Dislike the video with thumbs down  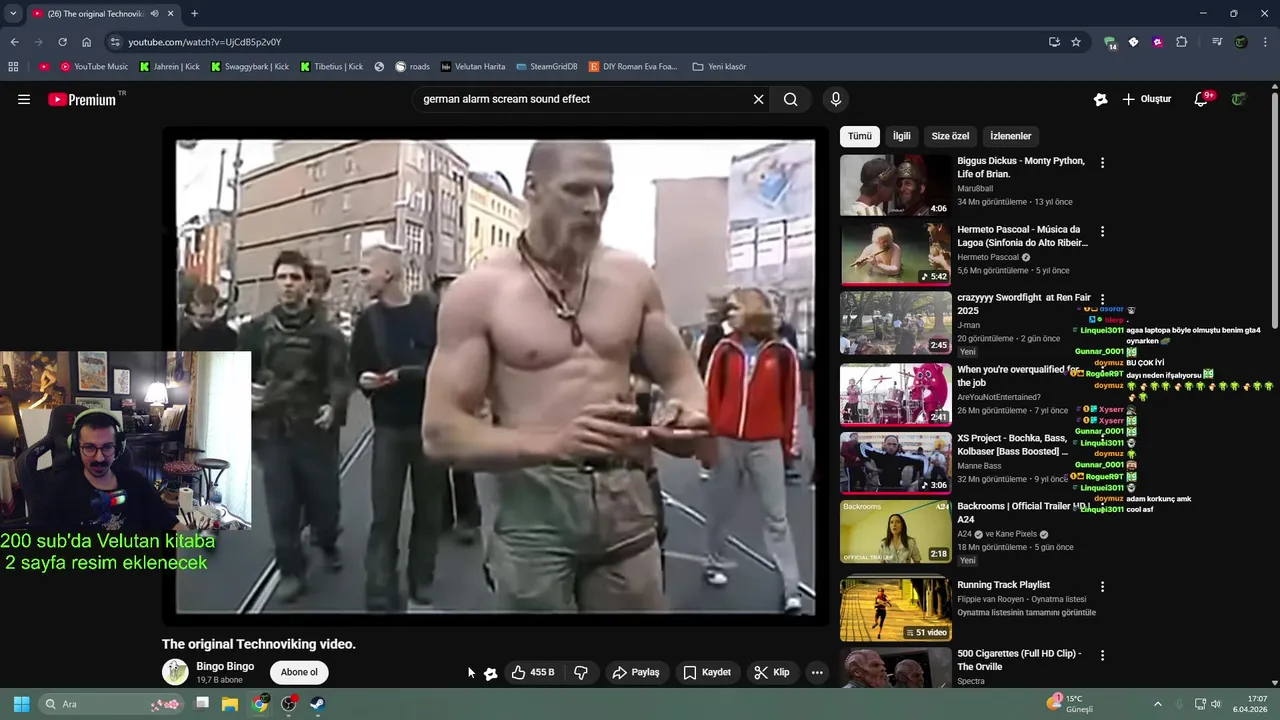pos(581,672)
